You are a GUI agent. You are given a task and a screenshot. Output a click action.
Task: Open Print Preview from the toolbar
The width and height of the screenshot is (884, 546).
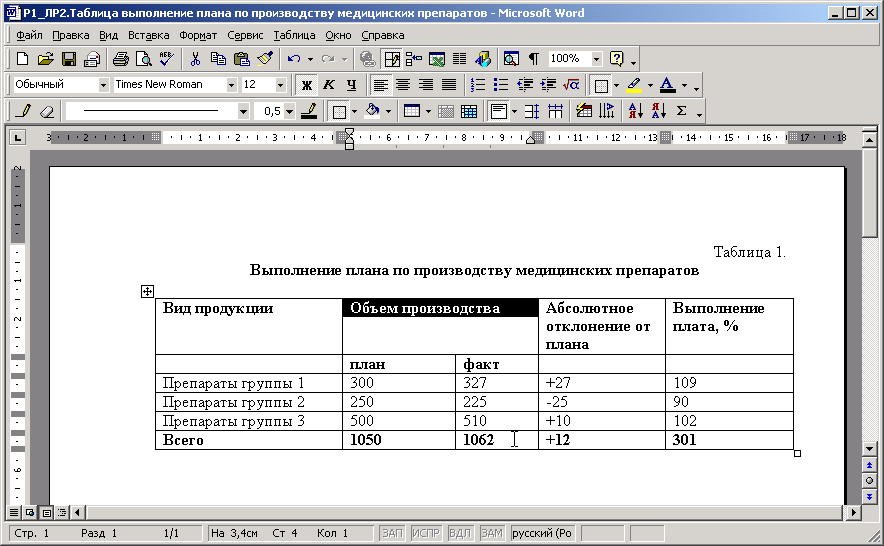(144, 59)
